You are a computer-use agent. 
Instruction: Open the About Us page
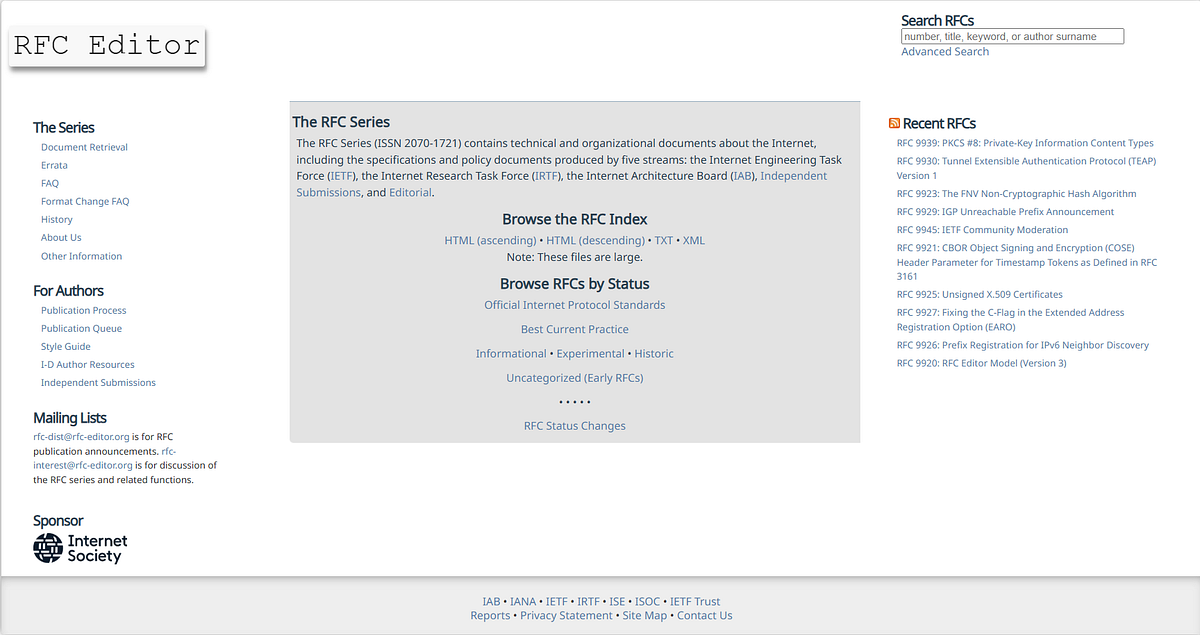pos(61,237)
